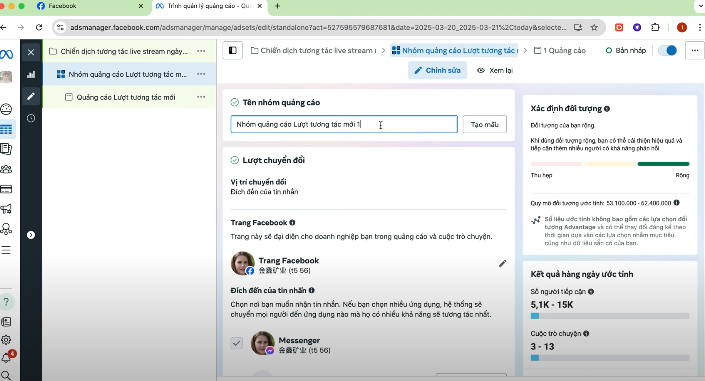Screen dimensions: 705x381
Task: Go to breadcrumb 1 Quảng cáo
Action: click(x=560, y=50)
